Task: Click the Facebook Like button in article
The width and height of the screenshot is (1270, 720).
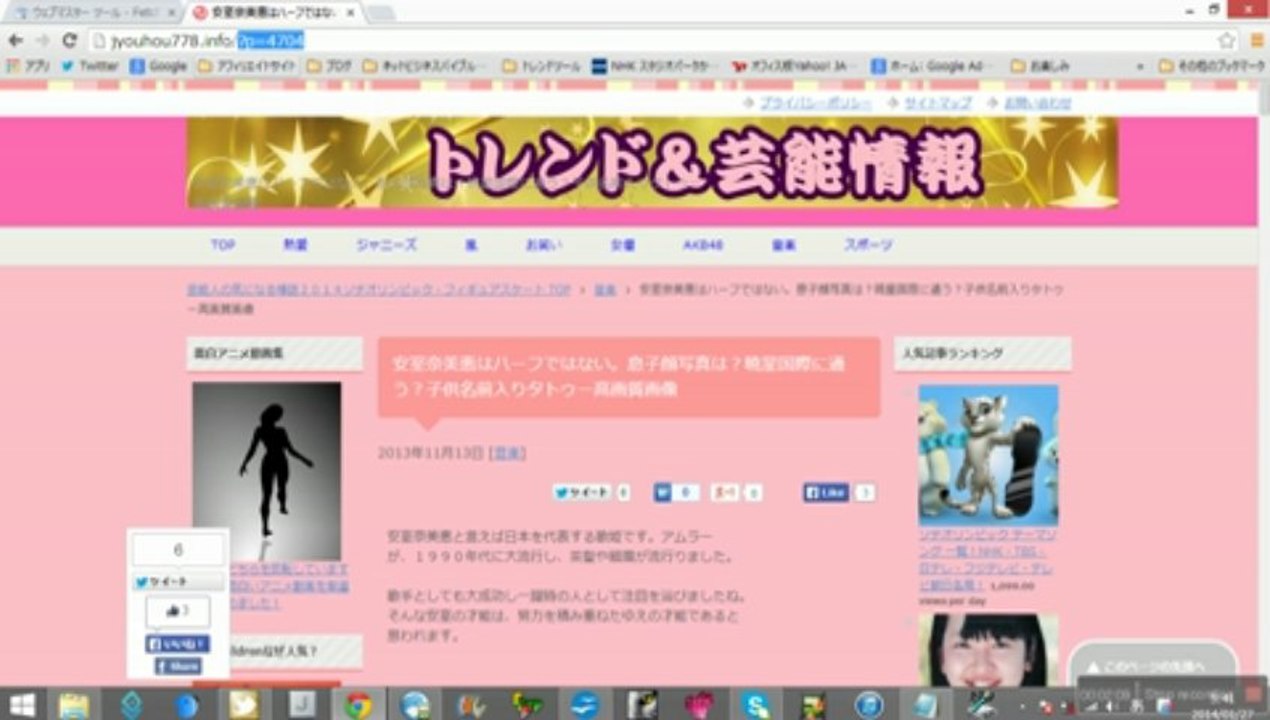Action: click(x=826, y=492)
